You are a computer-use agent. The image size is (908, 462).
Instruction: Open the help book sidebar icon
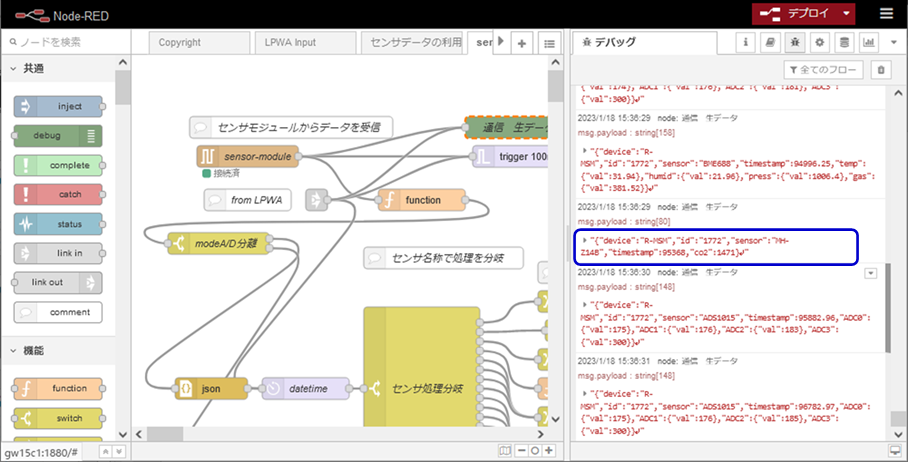(770, 42)
